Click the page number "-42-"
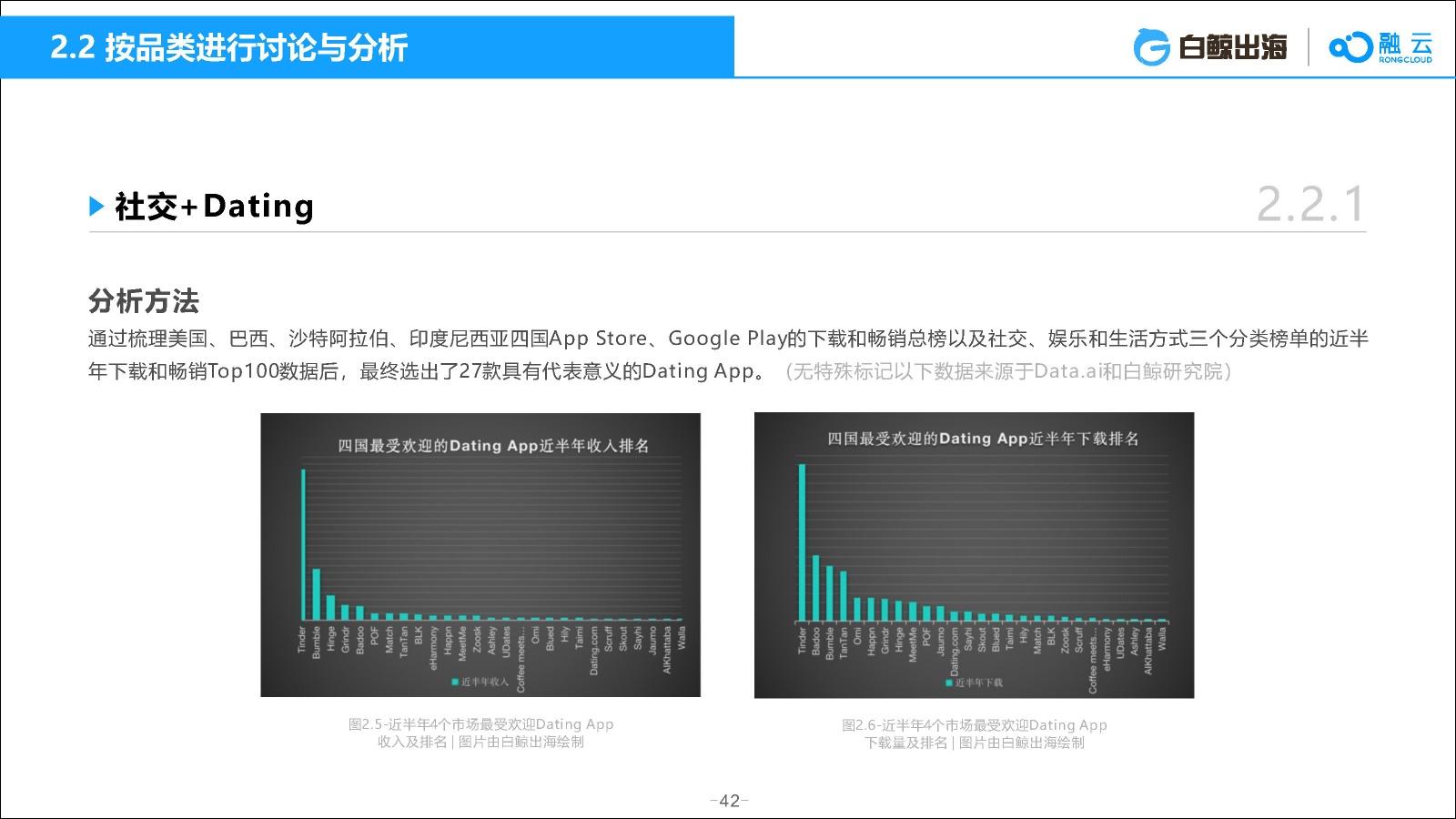This screenshot has width=1456, height=819. coord(729,801)
